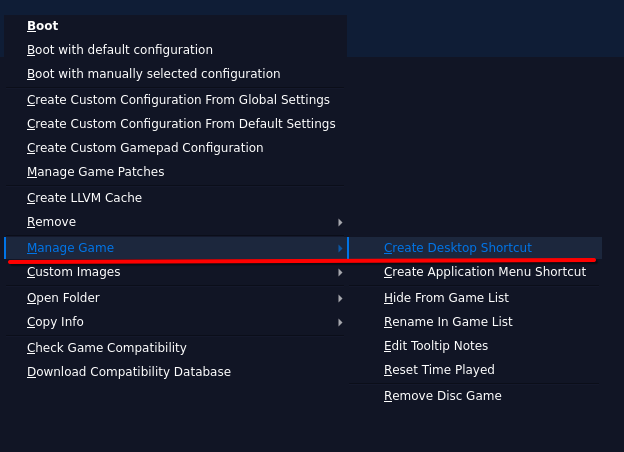Viewport: 624px width, 452px height.
Task: Expand the Open Folder submenu
Action: point(64,298)
